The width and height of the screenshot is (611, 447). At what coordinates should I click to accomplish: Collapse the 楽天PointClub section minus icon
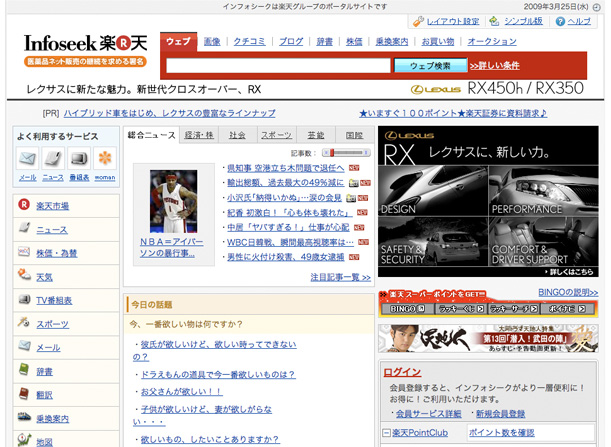point(386,433)
